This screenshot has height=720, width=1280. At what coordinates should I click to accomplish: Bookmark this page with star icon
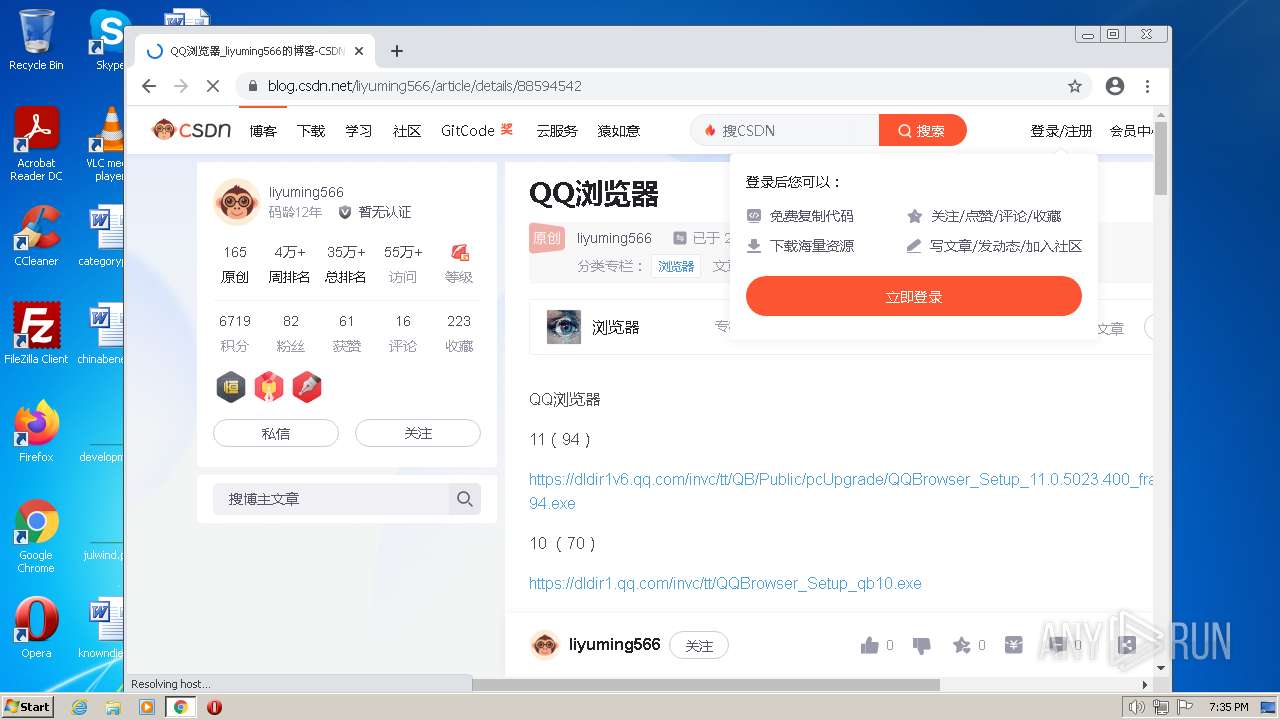tap(1075, 86)
